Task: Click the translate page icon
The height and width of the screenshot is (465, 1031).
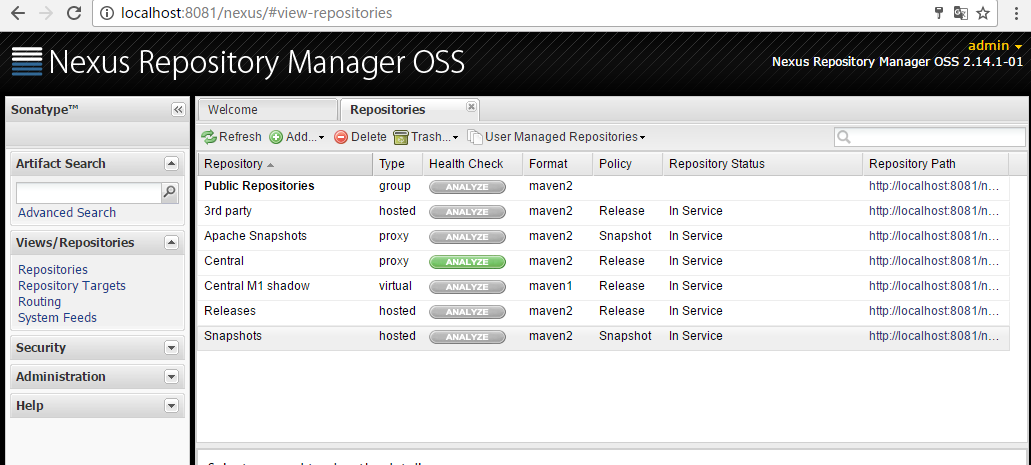Action: [961, 13]
